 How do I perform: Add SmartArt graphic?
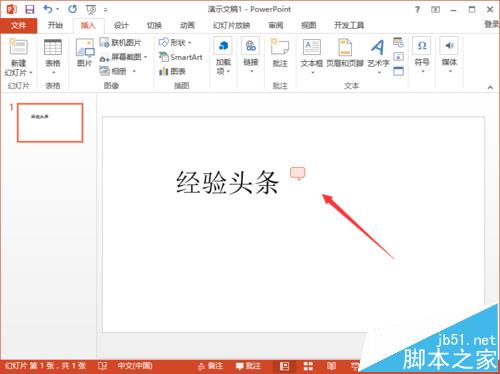click(x=181, y=57)
